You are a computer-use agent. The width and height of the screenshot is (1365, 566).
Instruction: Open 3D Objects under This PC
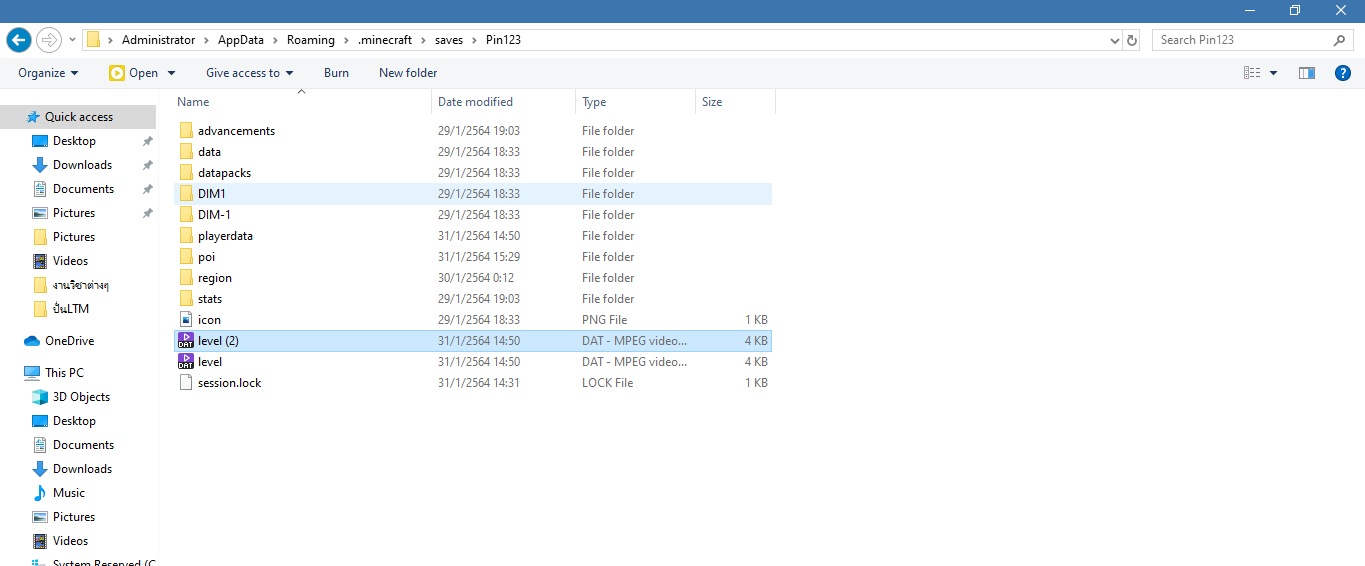pos(81,397)
